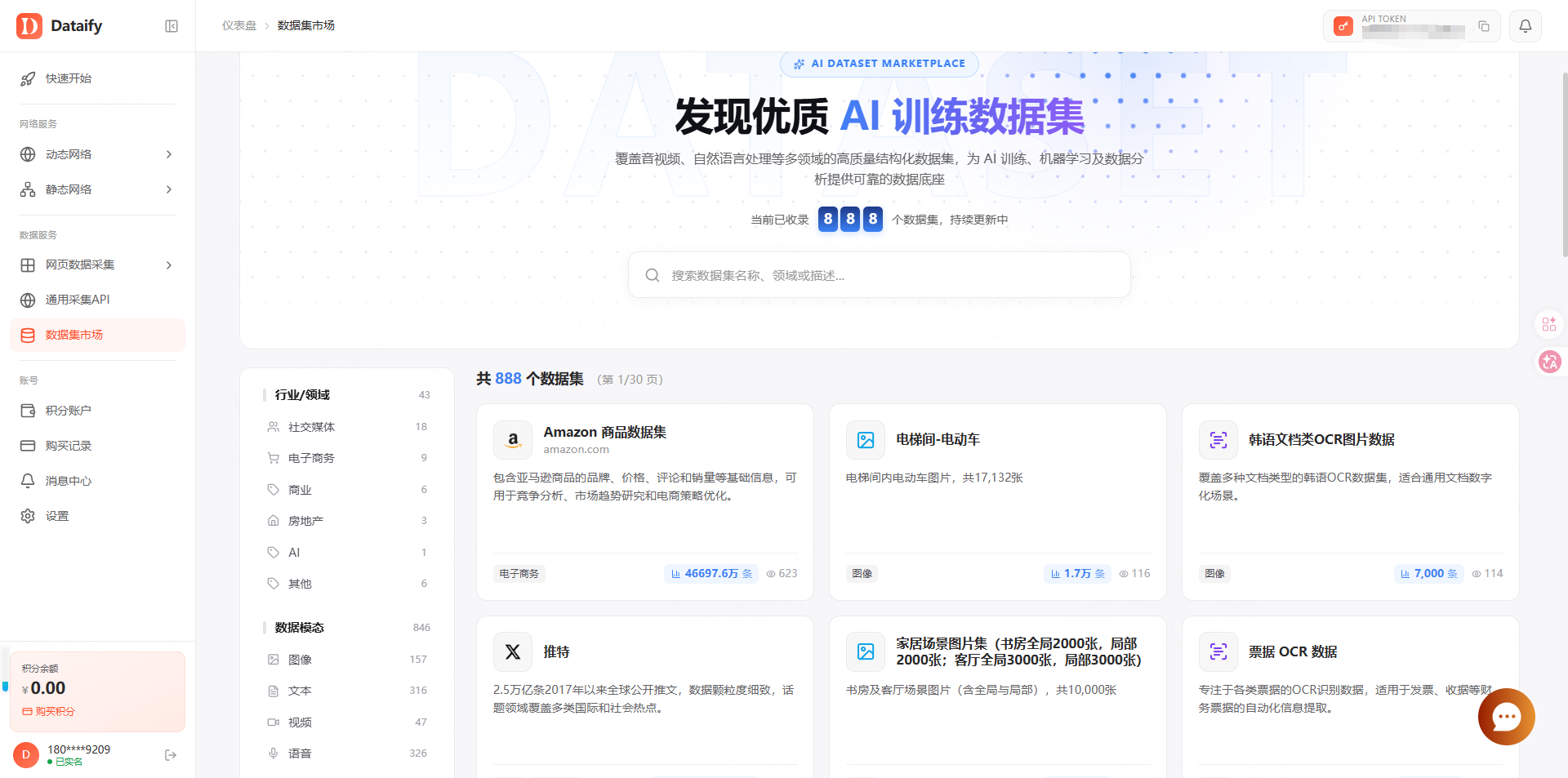
Task: Click the apps grid floating icon
Action: 1549,324
